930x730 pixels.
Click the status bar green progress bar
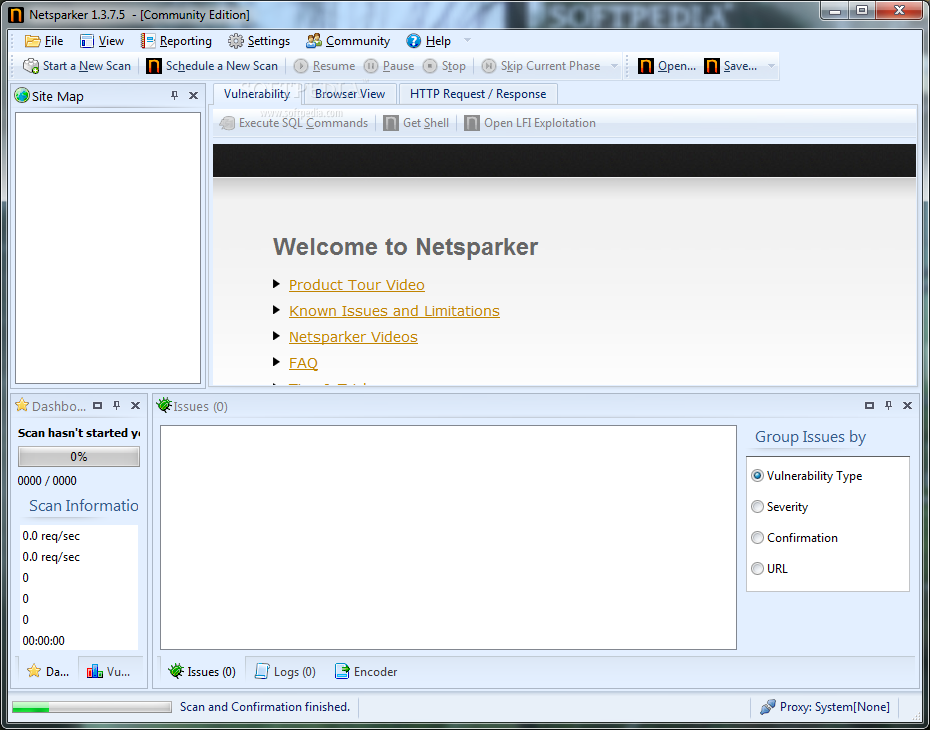92,707
